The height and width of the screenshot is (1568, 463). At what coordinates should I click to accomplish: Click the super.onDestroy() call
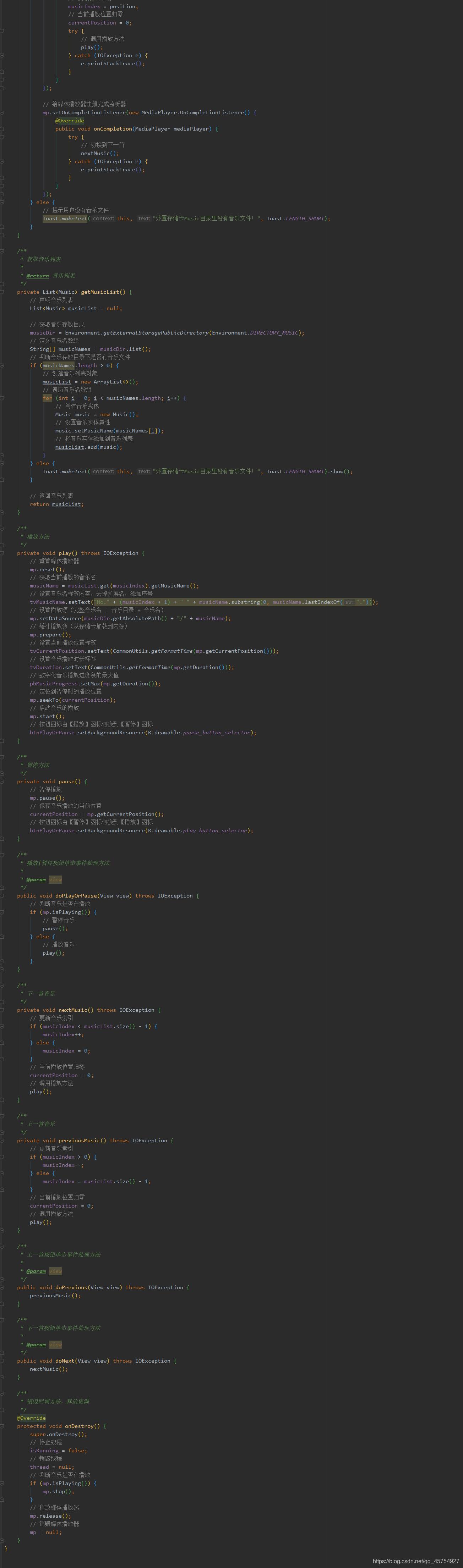[59, 1435]
